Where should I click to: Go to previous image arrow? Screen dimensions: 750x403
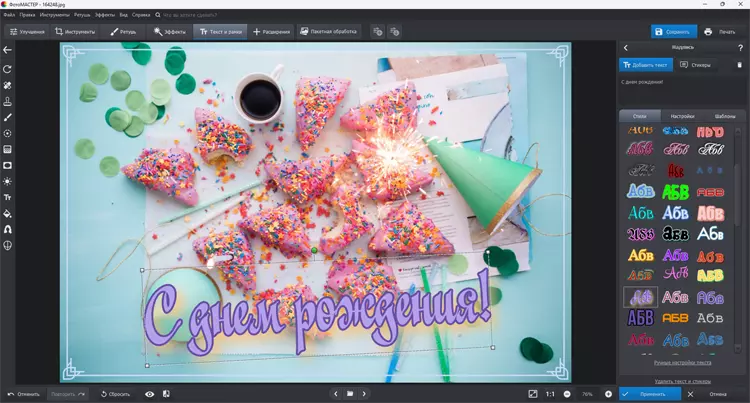(336, 394)
